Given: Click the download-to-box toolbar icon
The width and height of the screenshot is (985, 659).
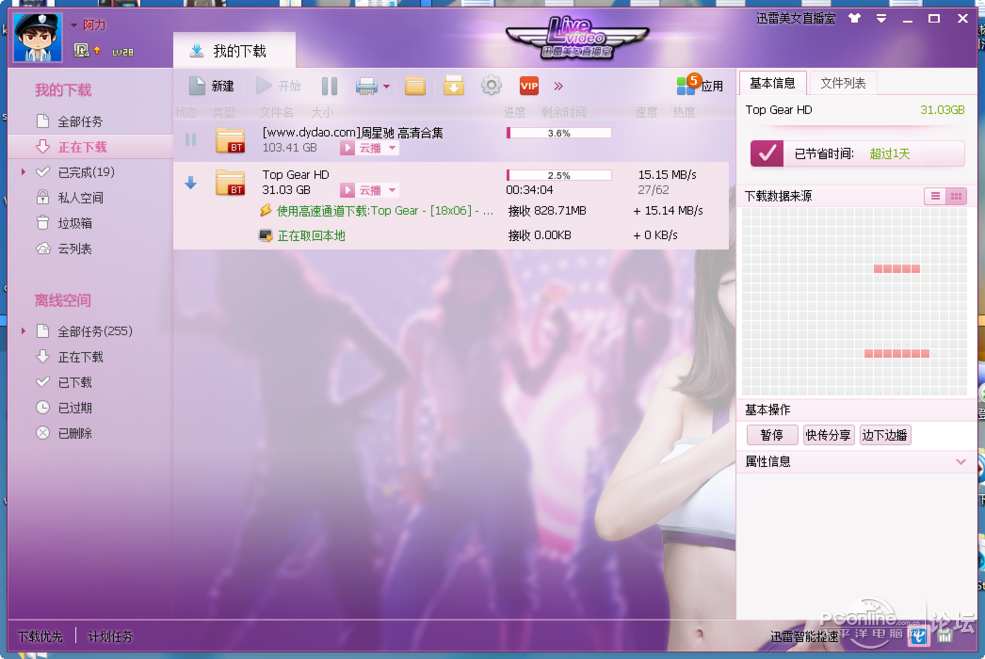Looking at the screenshot, I should 453,85.
